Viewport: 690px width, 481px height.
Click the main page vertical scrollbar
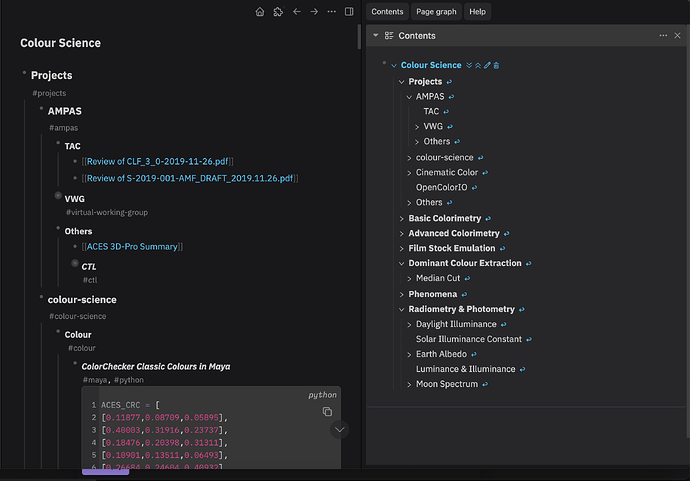359,37
